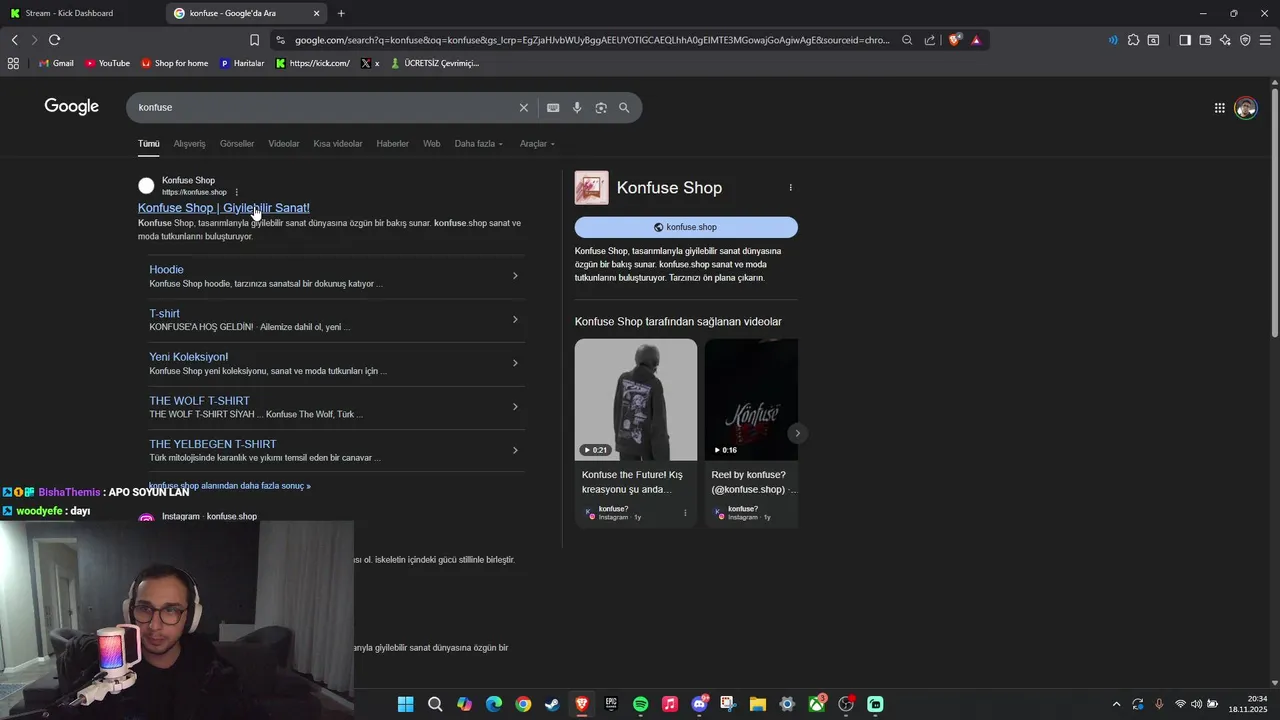Click the Google search input field

click(x=325, y=107)
